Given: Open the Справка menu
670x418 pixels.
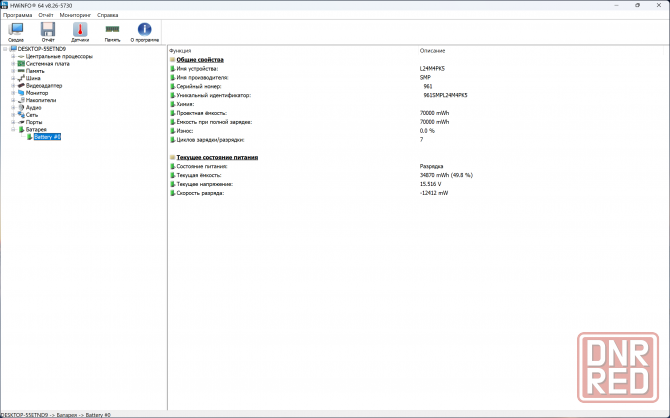Looking at the screenshot, I should click(107, 15).
